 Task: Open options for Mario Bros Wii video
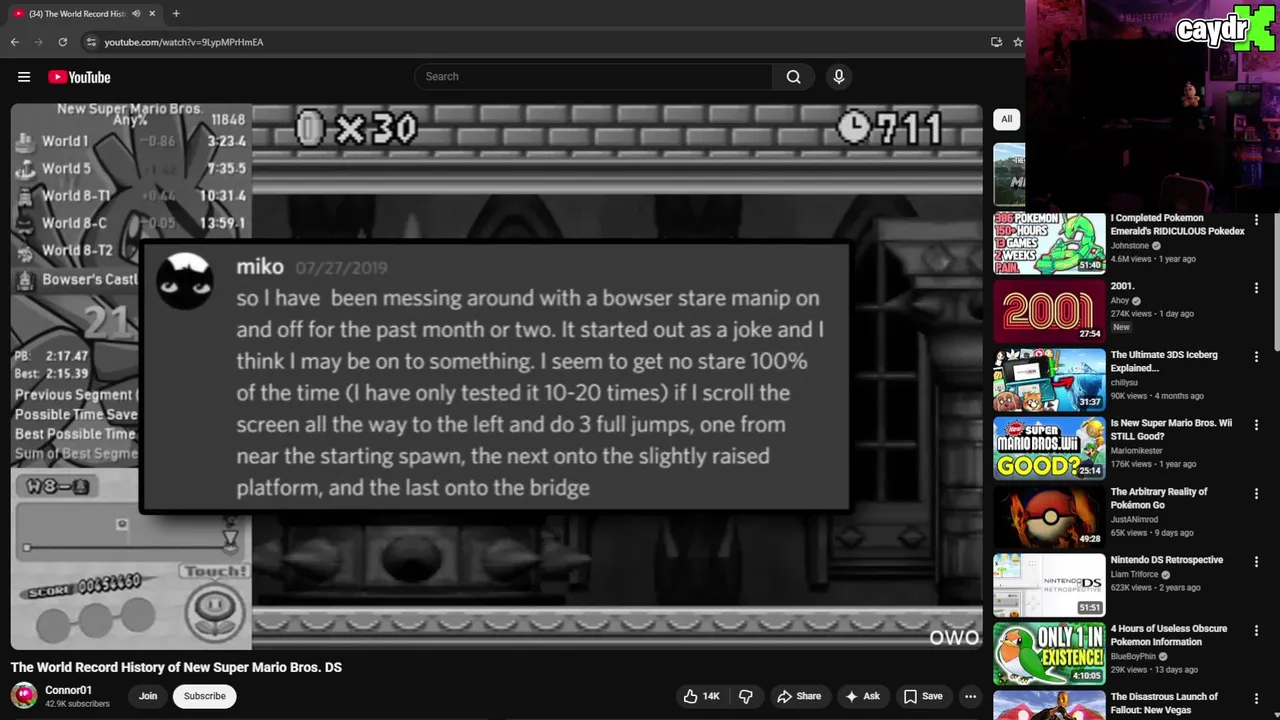click(x=1256, y=425)
